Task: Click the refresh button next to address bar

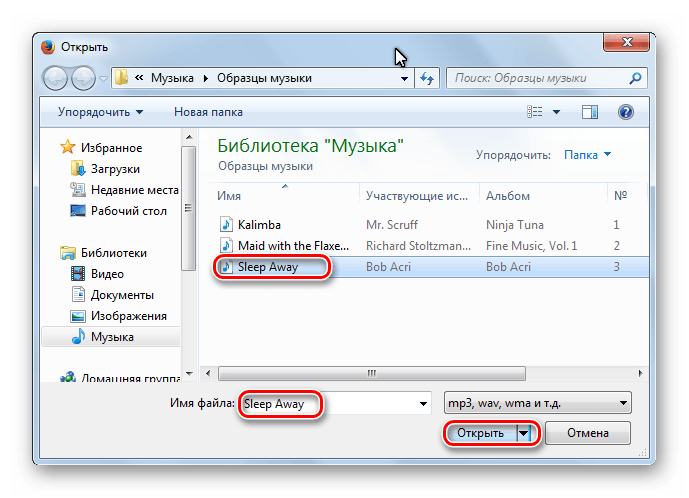Action: pos(427,79)
